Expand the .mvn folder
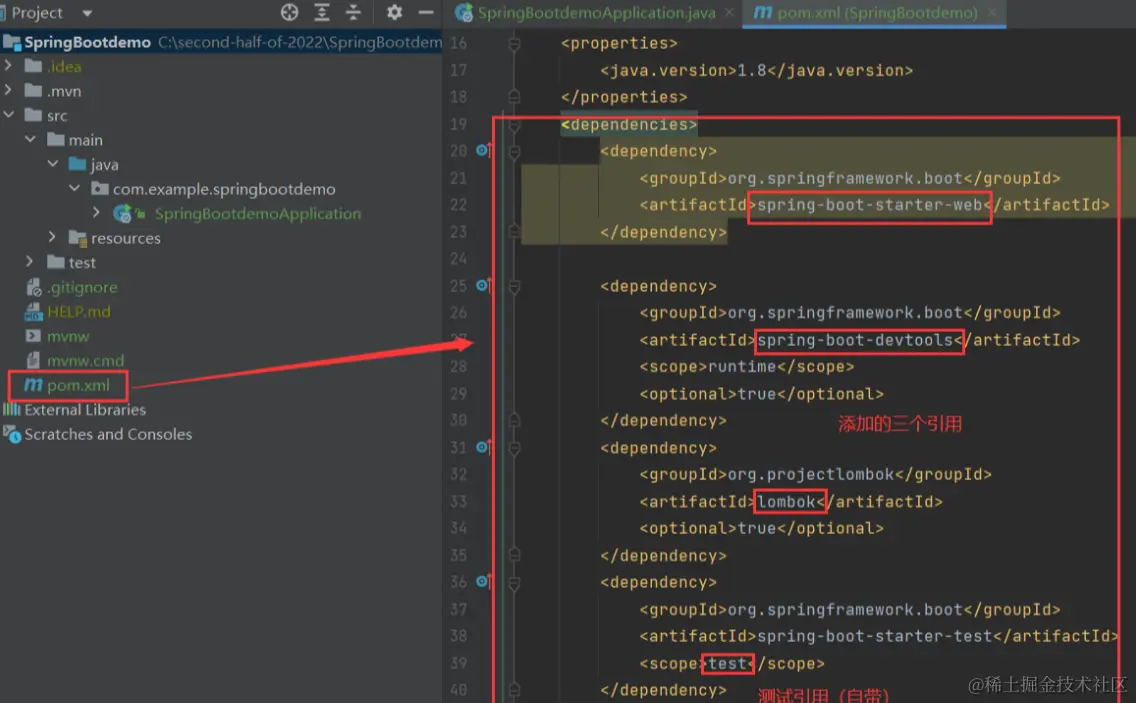This screenshot has height=703, width=1136. click(8, 91)
